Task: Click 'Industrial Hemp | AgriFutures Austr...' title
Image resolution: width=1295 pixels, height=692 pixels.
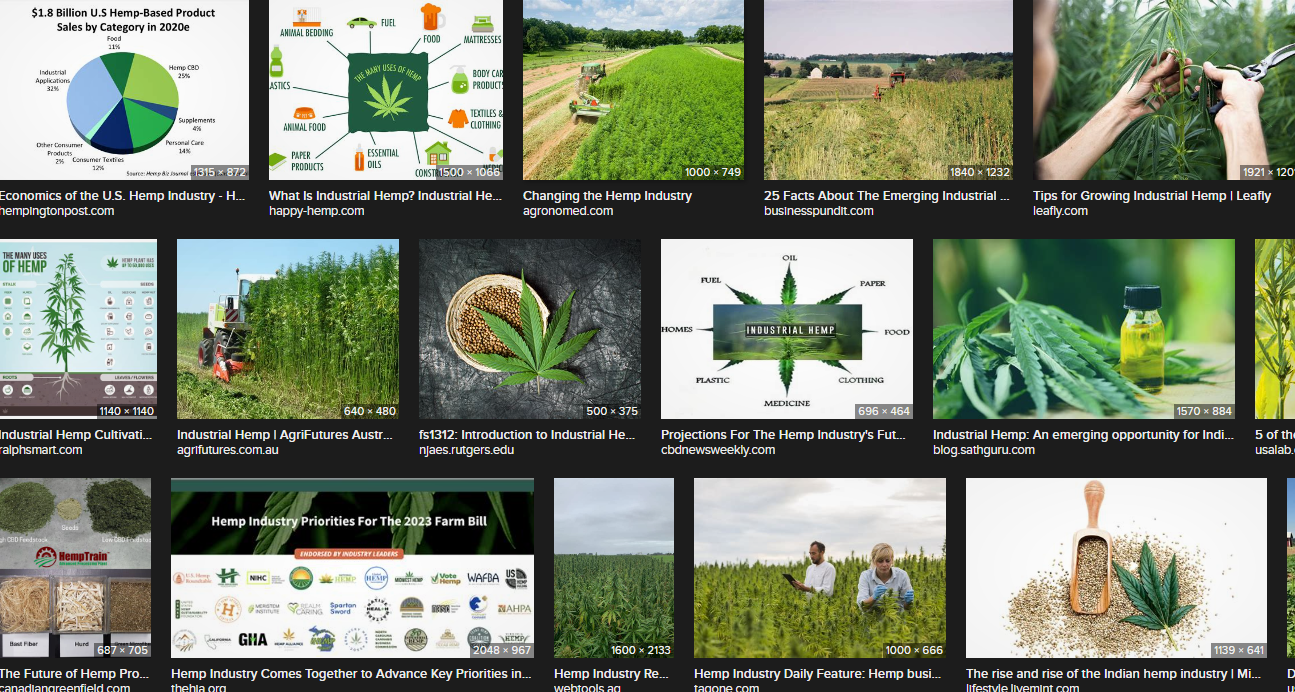Action: click(x=287, y=435)
